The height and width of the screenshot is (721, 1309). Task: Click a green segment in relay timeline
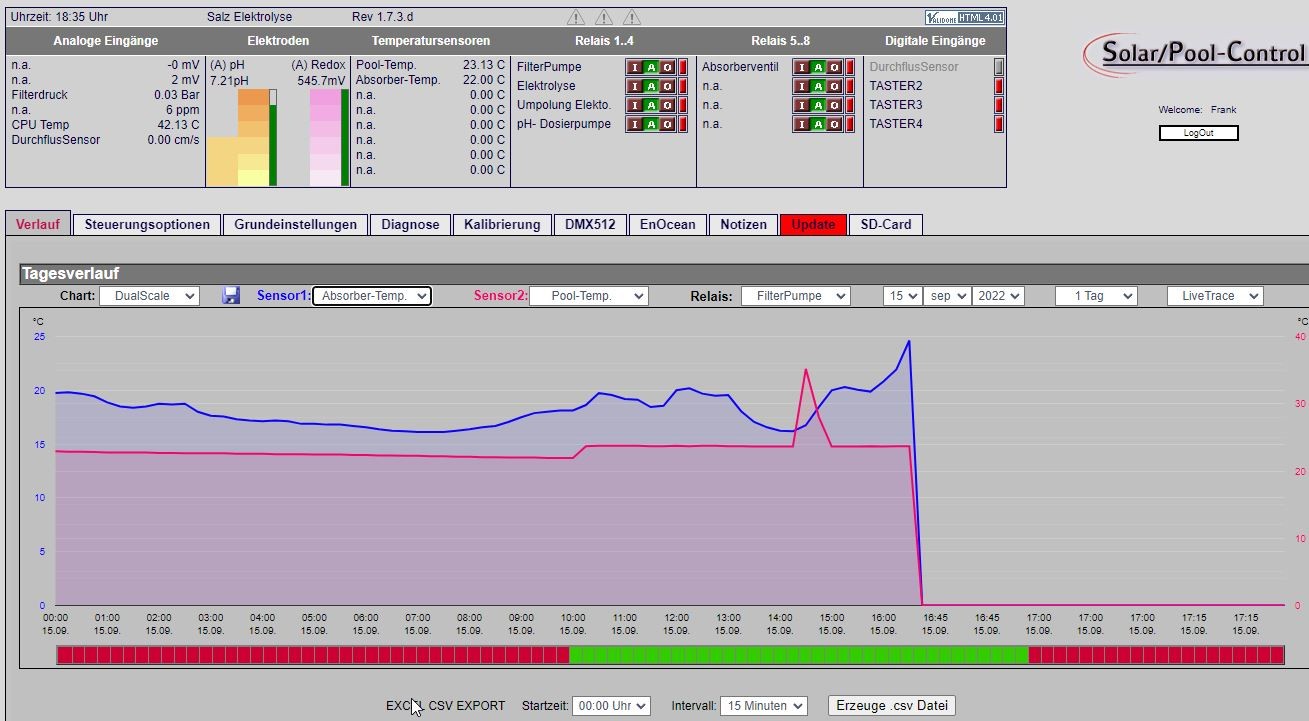(x=798, y=655)
